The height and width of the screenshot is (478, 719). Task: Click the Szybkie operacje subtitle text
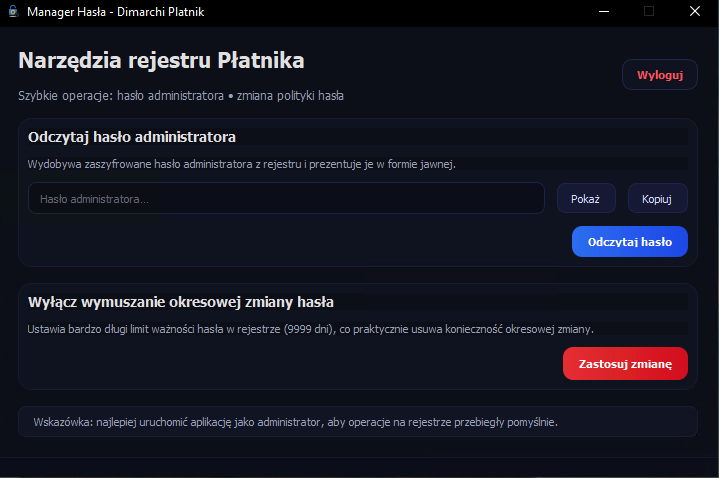(181, 96)
